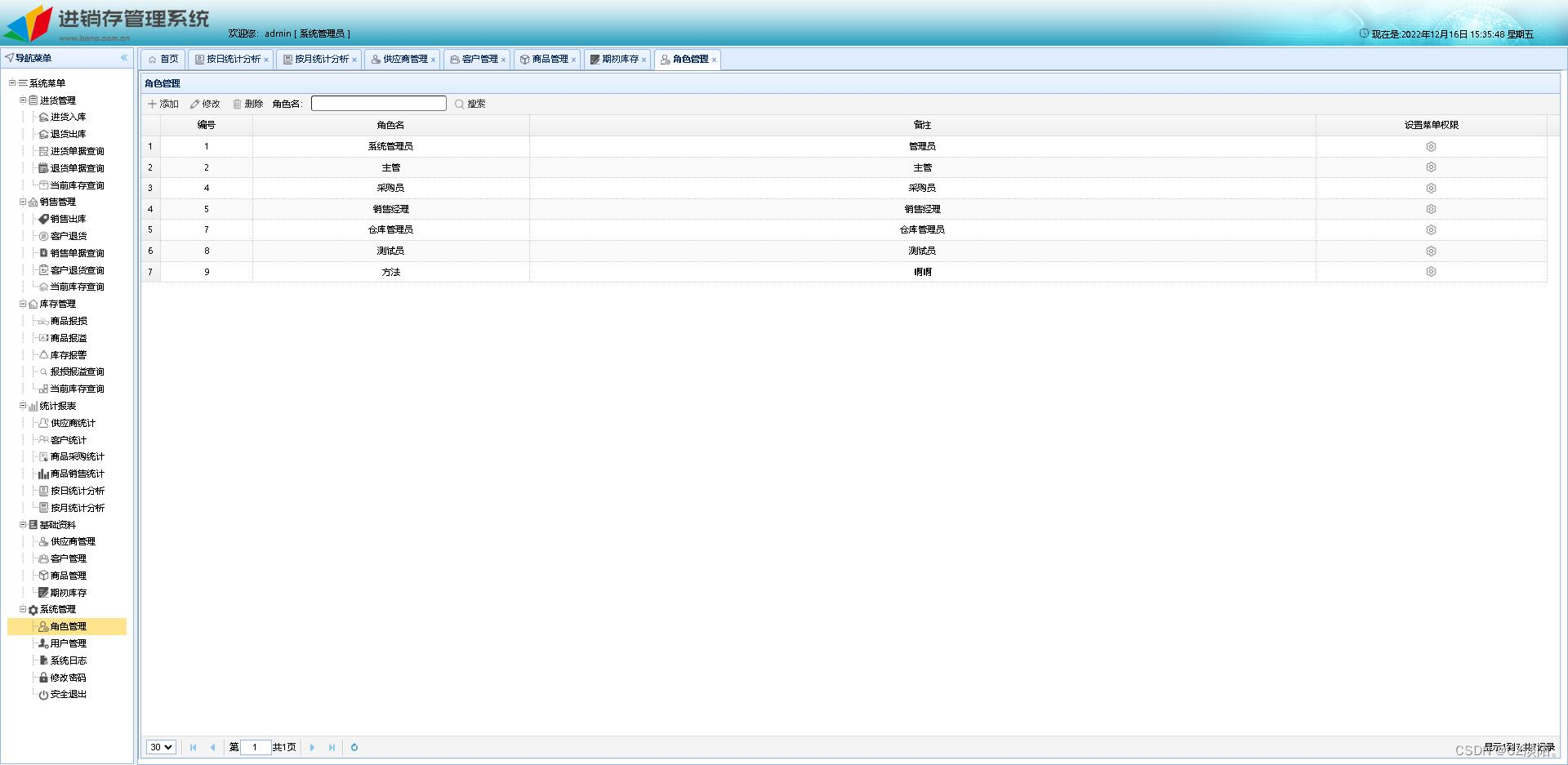
Task: Sort by the 备注 column header
Action: pyautogui.click(x=922, y=125)
